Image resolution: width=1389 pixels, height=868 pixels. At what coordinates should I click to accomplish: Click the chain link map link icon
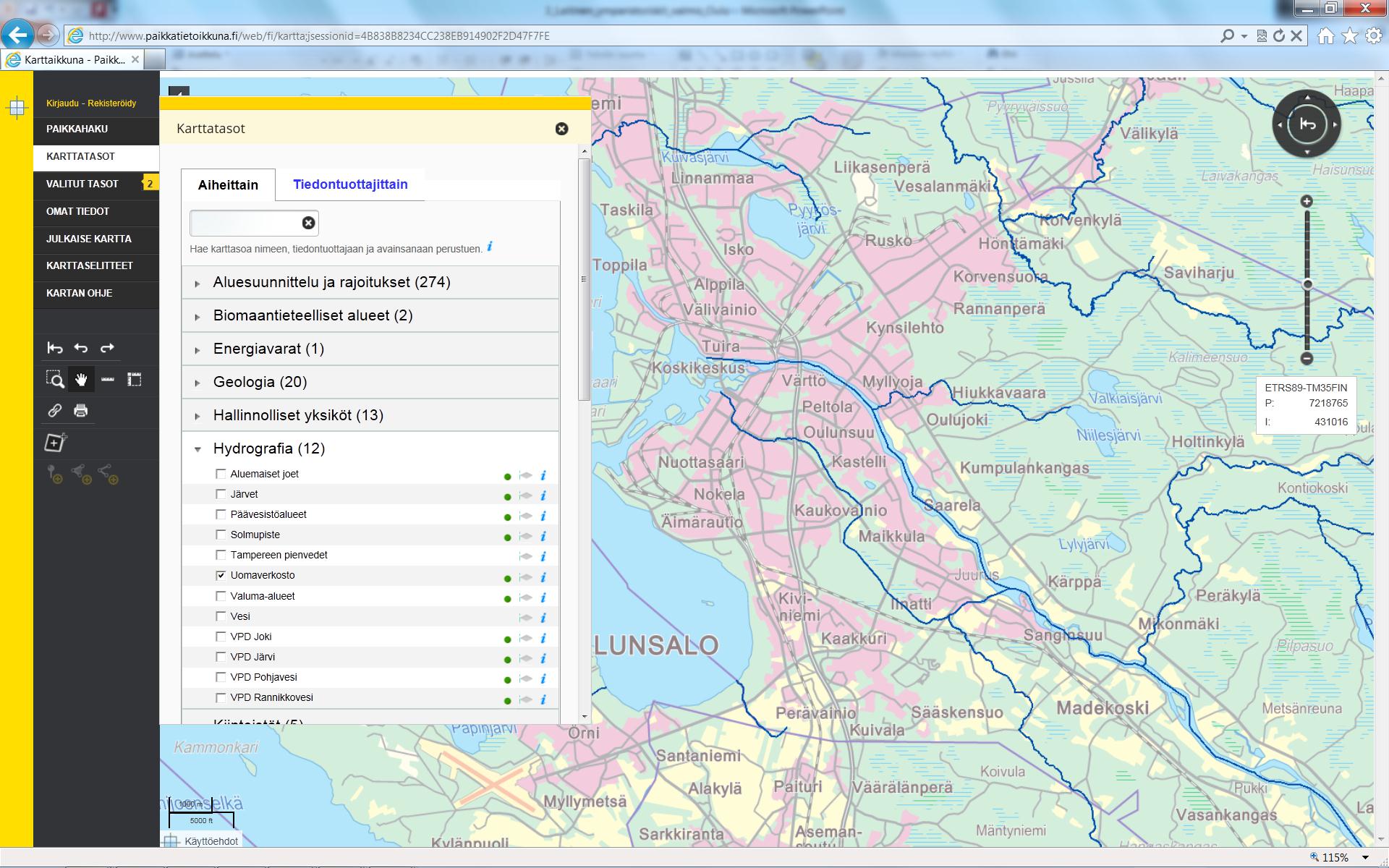(x=55, y=410)
